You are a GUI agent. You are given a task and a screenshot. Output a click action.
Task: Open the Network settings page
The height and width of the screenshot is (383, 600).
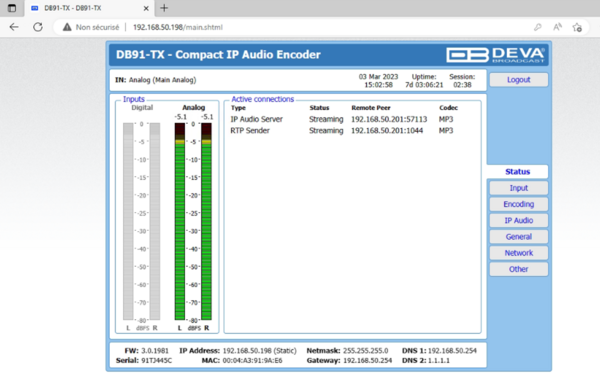tap(518, 253)
